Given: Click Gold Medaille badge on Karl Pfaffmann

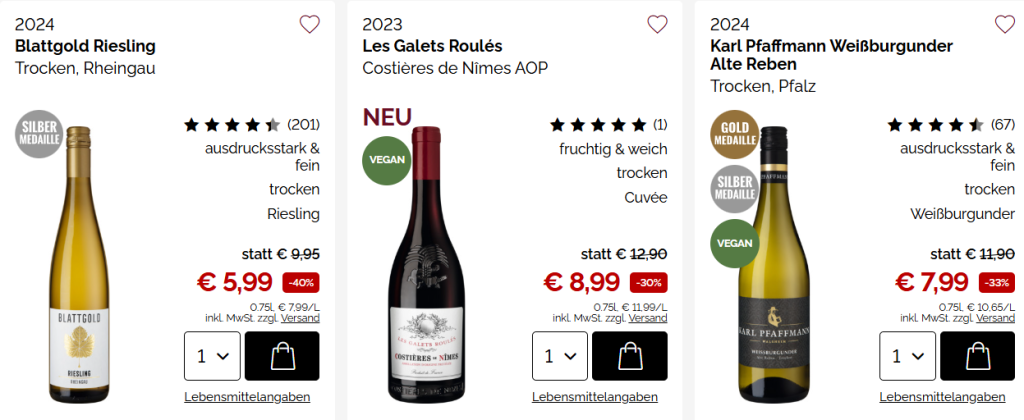Looking at the screenshot, I should tap(733, 135).
